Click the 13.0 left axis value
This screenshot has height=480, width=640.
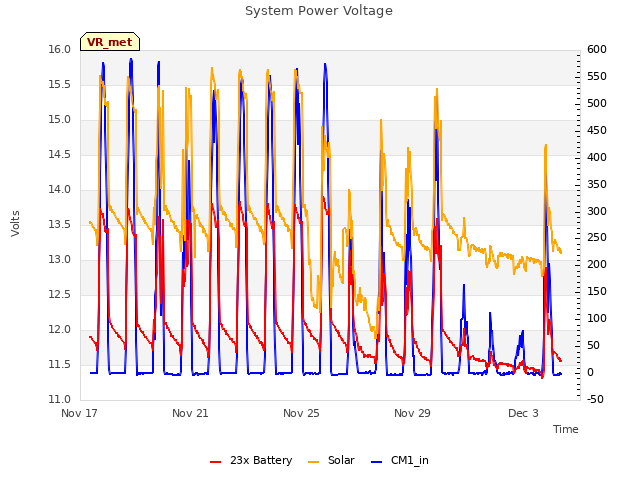tap(60, 259)
